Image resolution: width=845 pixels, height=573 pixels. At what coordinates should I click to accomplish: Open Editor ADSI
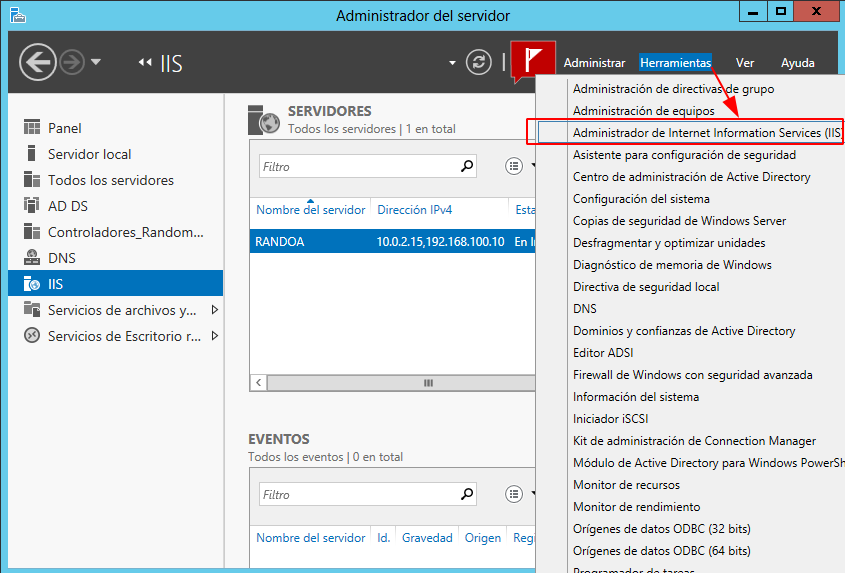coord(603,353)
